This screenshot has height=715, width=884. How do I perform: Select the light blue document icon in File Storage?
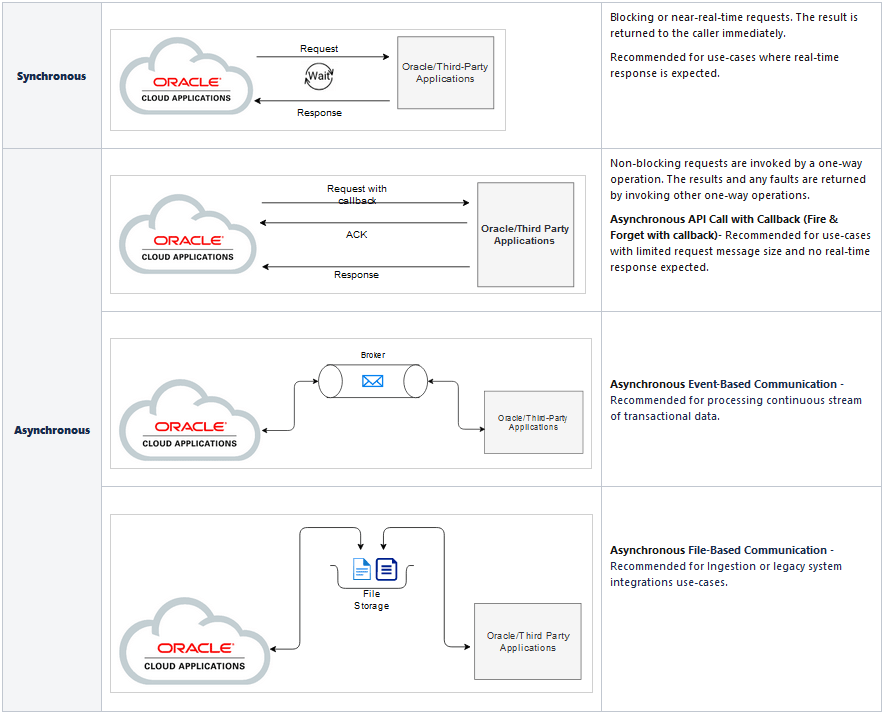pyautogui.click(x=361, y=569)
